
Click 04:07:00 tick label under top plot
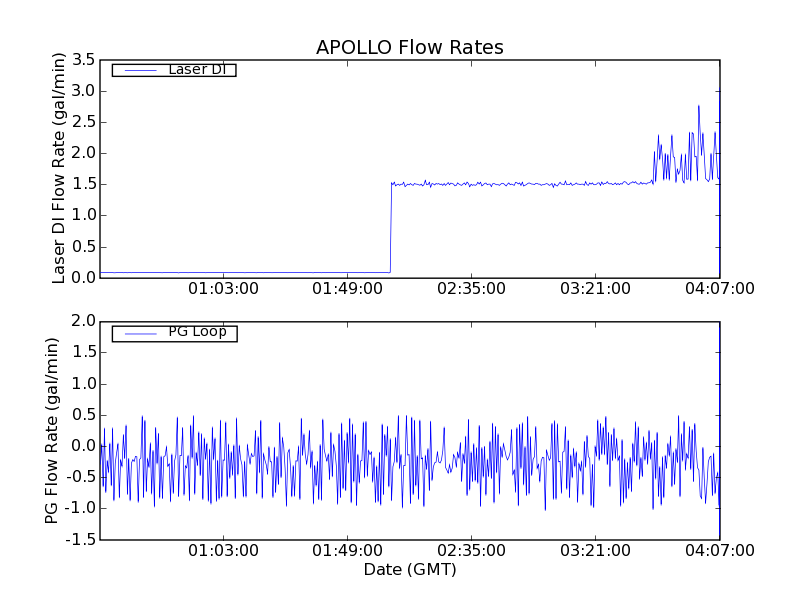coord(718,289)
